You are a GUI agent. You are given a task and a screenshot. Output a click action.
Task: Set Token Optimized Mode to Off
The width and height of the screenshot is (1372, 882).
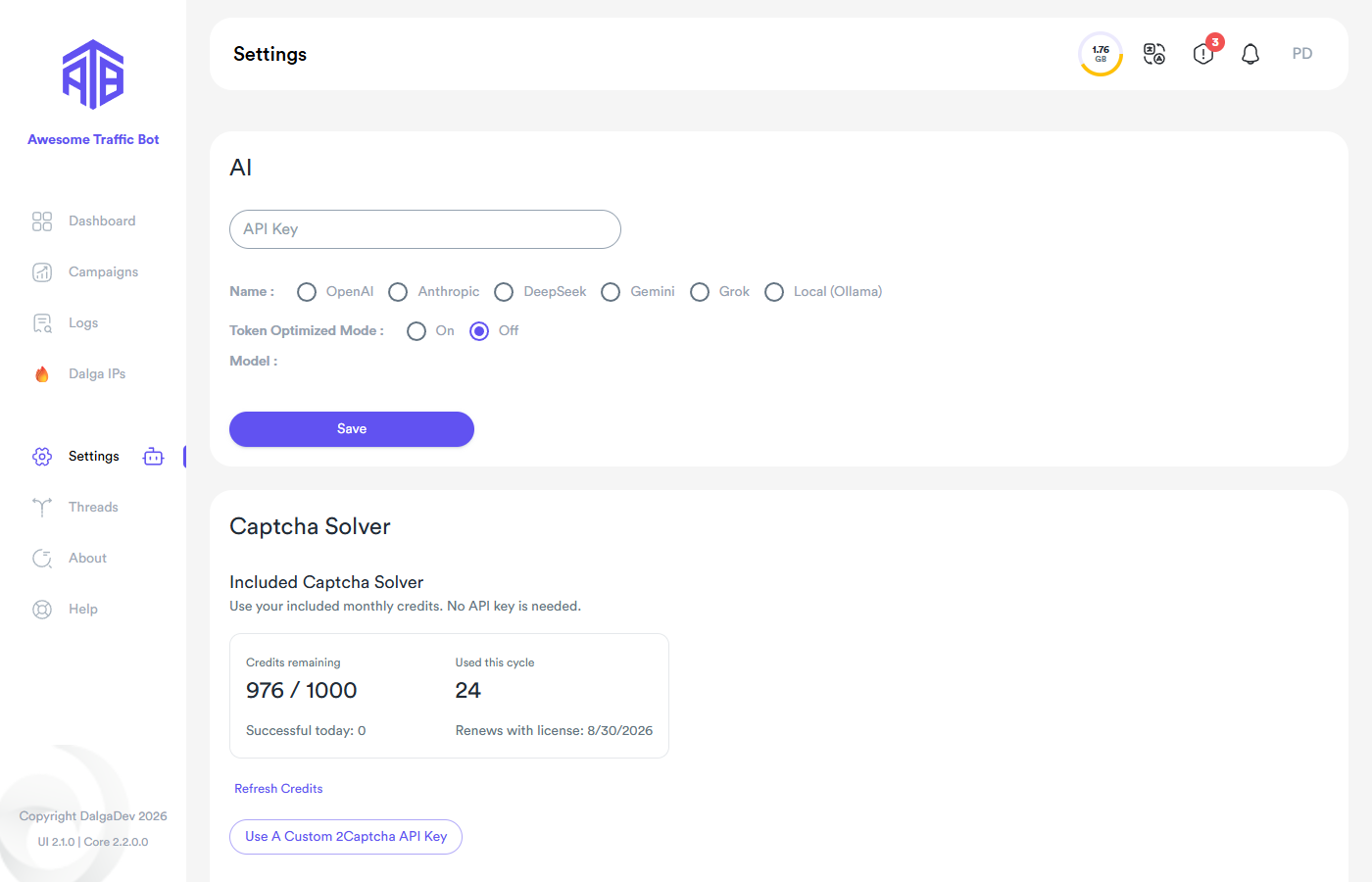(479, 331)
